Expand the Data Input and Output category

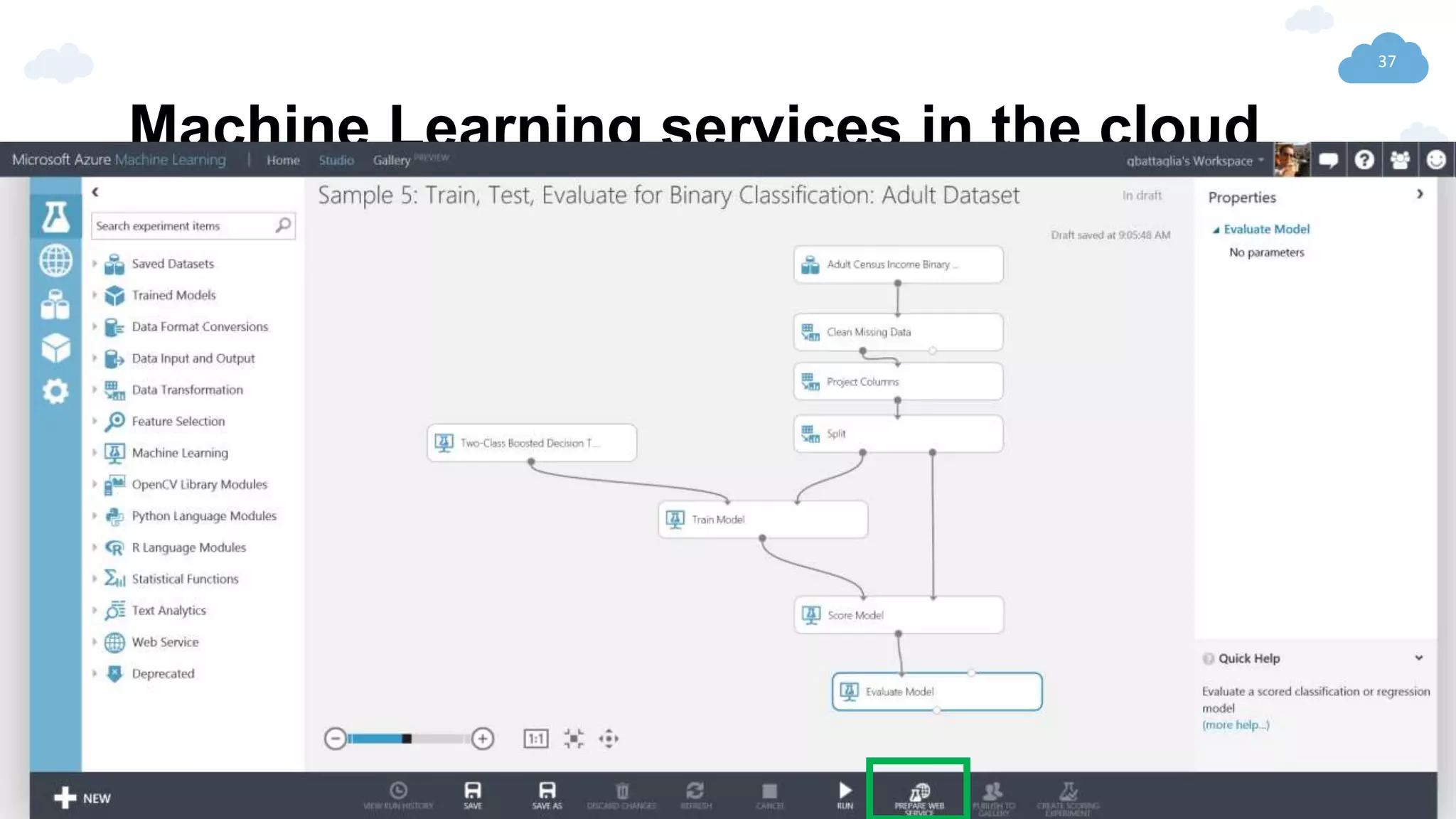coord(95,358)
